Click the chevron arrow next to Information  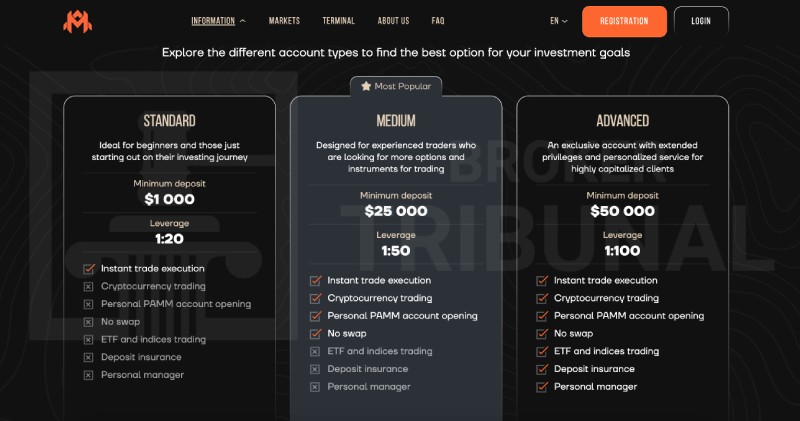(x=243, y=21)
